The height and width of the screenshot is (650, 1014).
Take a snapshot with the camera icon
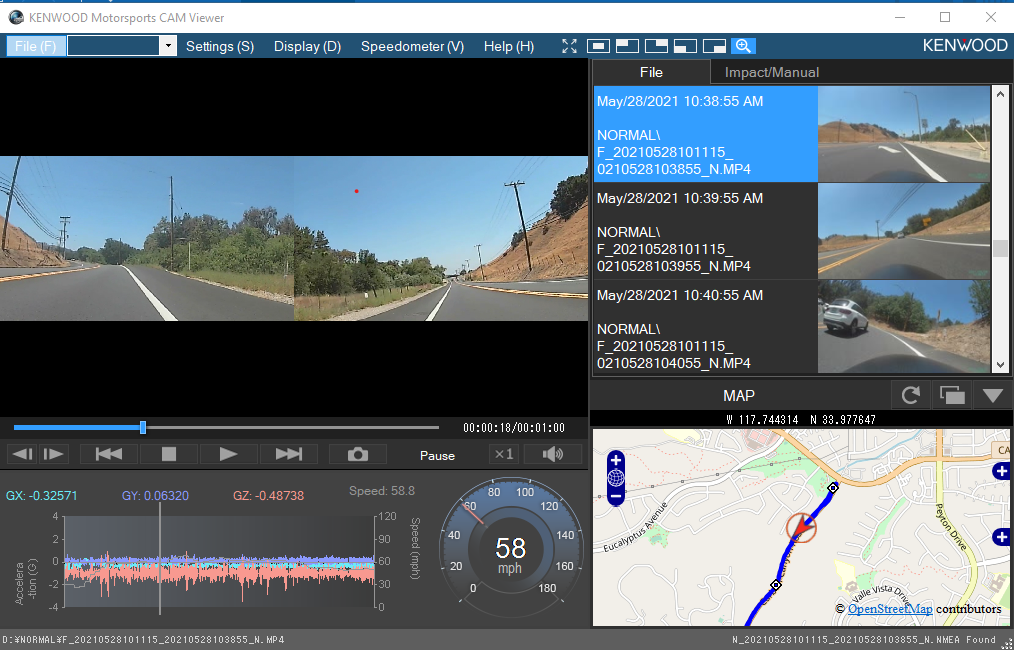click(357, 454)
